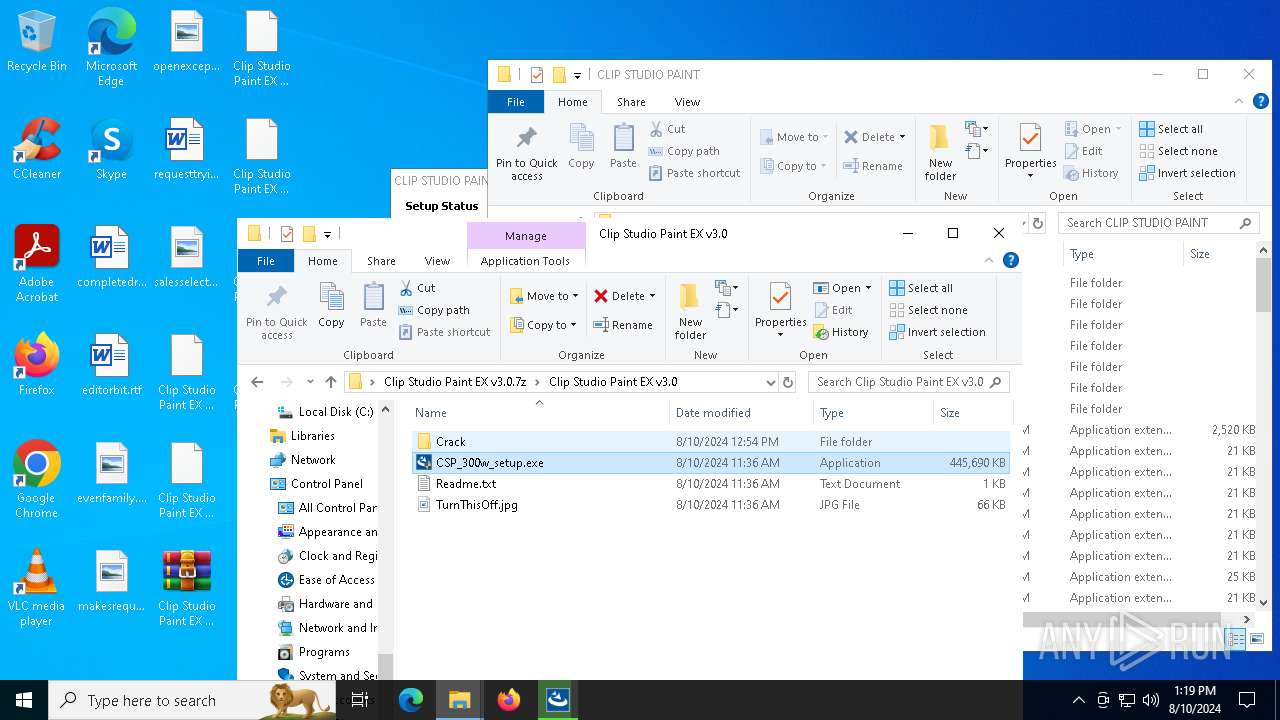Expand Properties dropdown in CLIP STUDIO PAINT window
Image resolution: width=1280 pixels, height=720 pixels.
pos(1030,176)
